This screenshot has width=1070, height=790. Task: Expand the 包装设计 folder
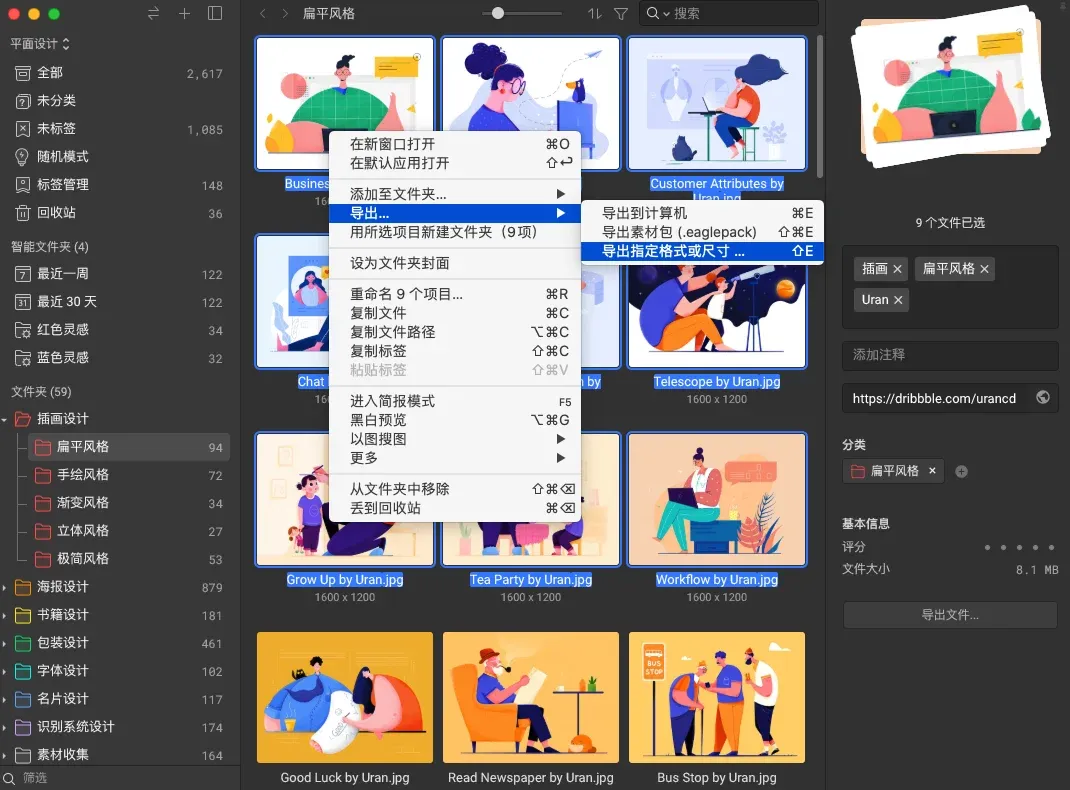[5, 643]
